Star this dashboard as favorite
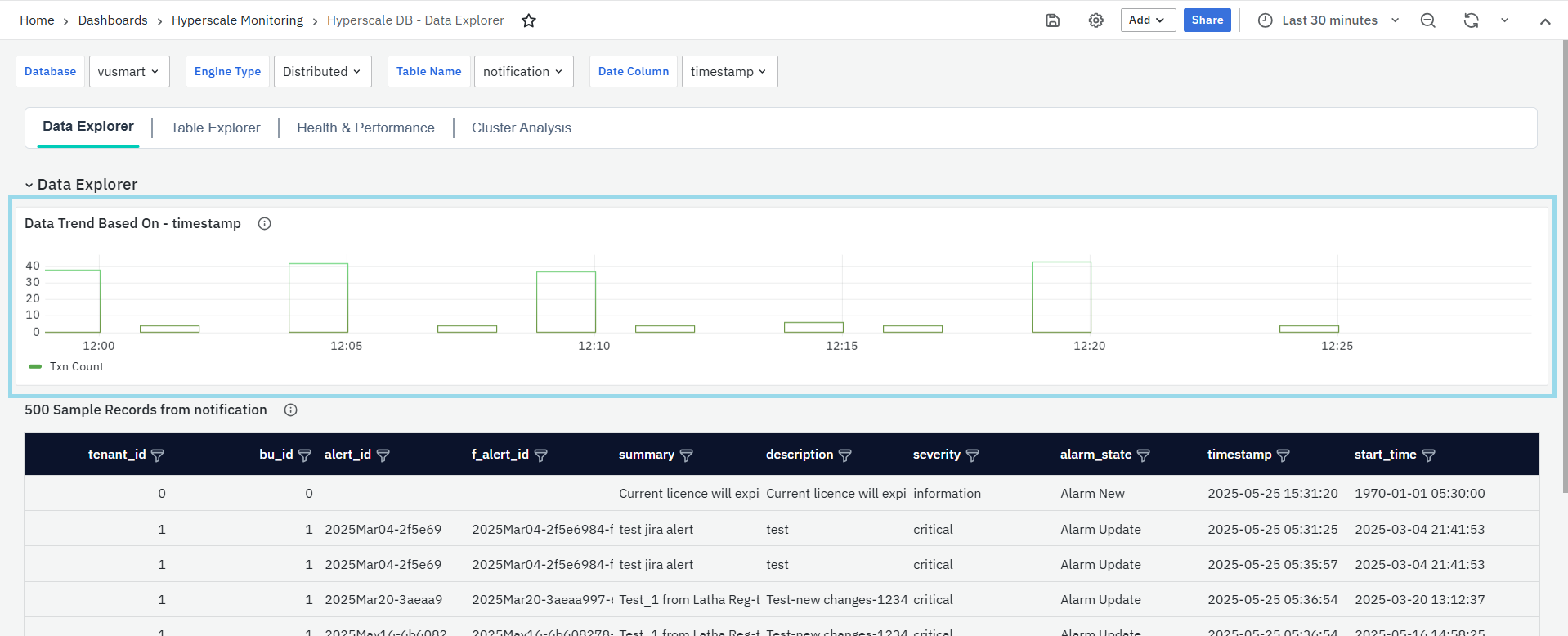1568x636 pixels. [x=529, y=20]
